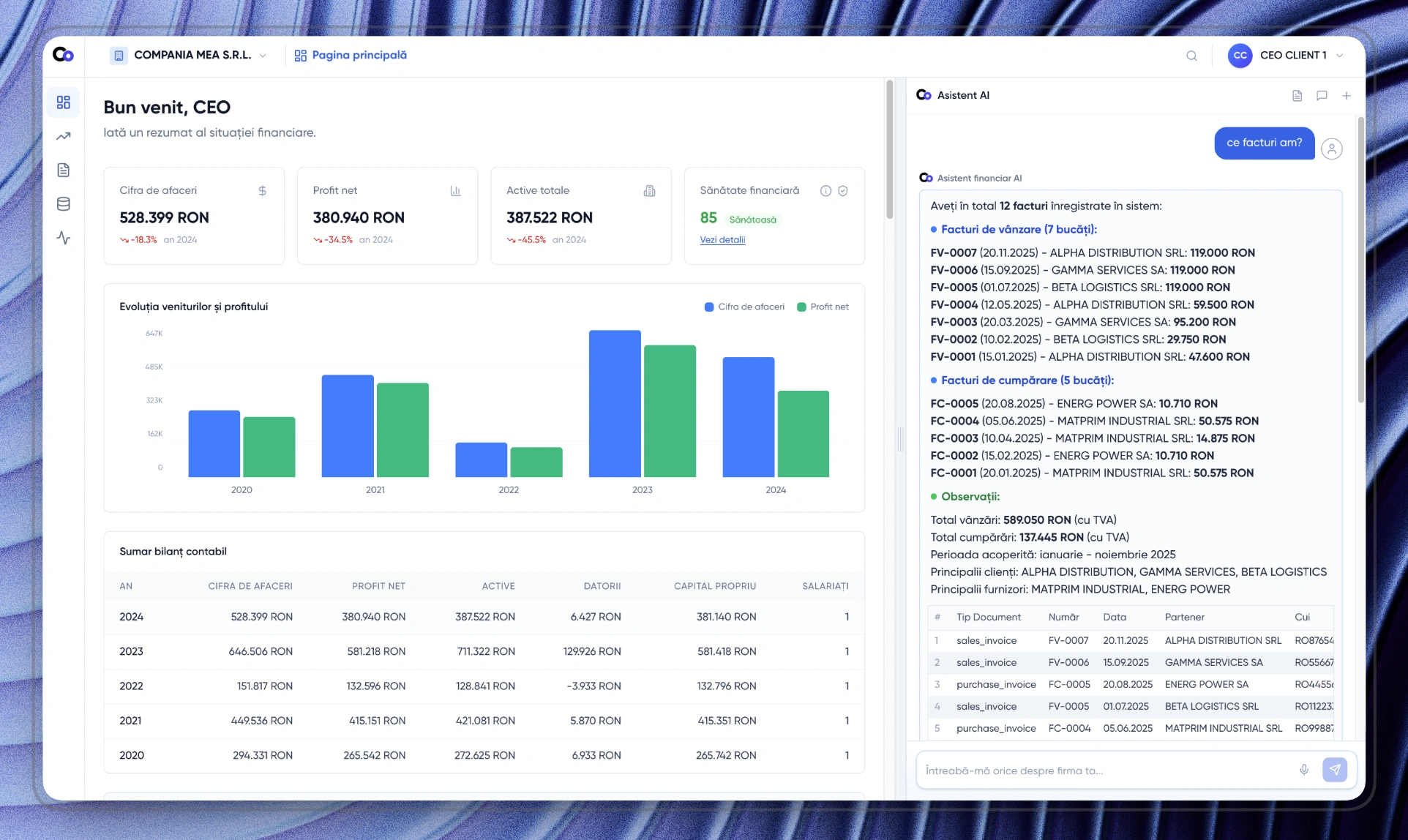Image resolution: width=1408 pixels, height=840 pixels.
Task: Open the trending chart sidebar icon
Action: [x=64, y=136]
